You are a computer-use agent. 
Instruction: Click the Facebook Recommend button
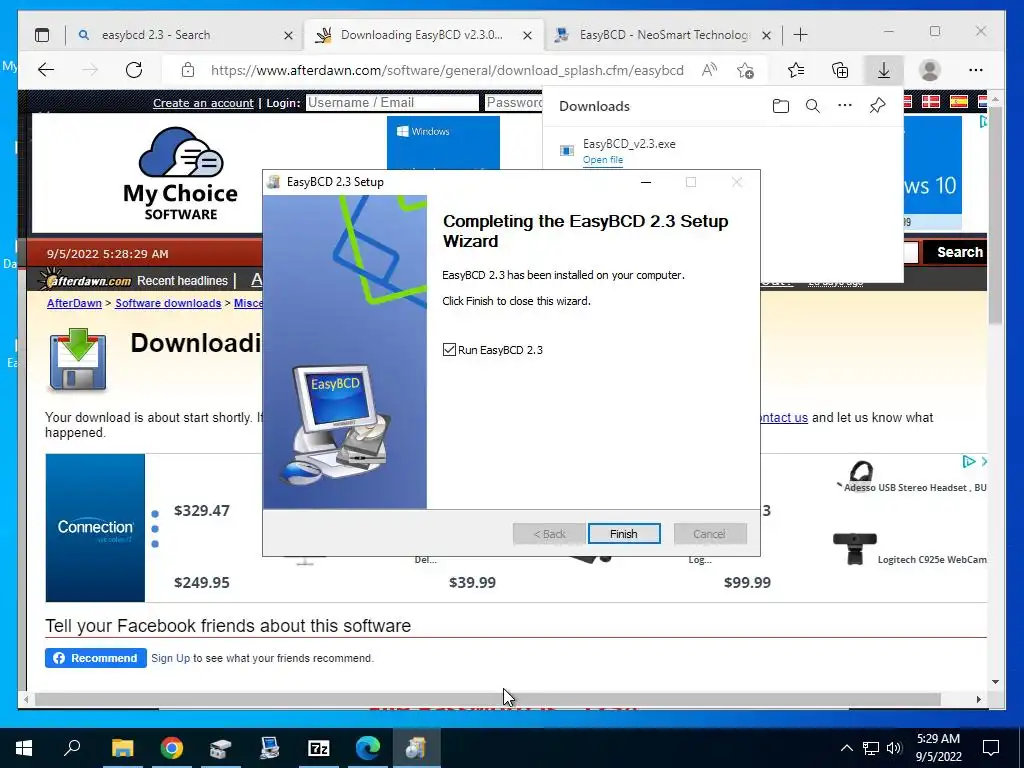(x=96, y=658)
